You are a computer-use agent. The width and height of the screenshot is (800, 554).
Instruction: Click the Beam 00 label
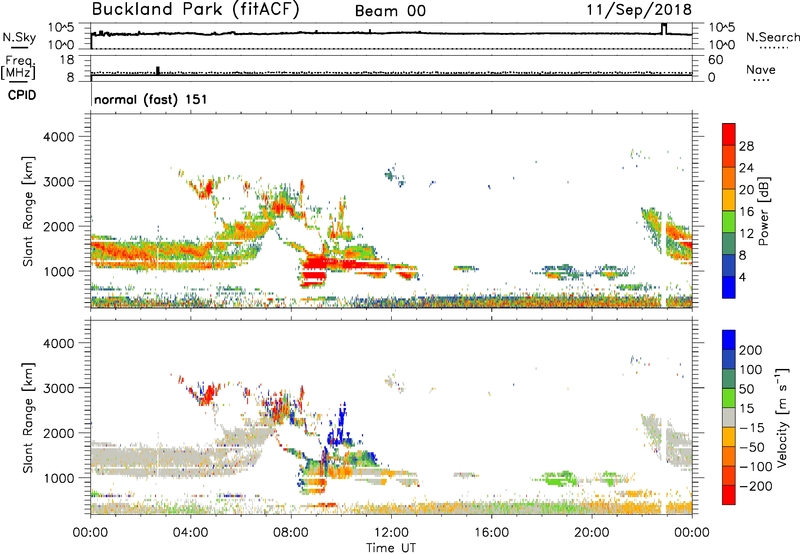pos(390,11)
